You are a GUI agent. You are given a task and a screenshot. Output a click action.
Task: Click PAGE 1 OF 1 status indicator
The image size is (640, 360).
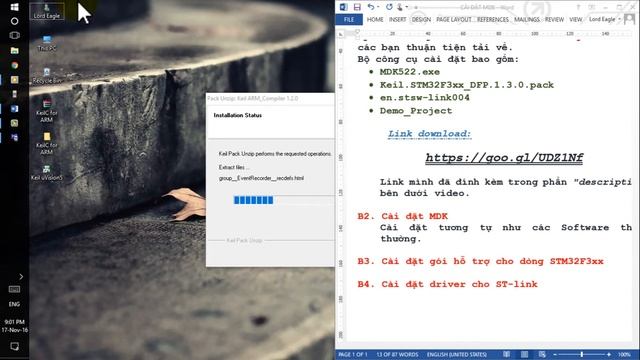(x=353, y=355)
